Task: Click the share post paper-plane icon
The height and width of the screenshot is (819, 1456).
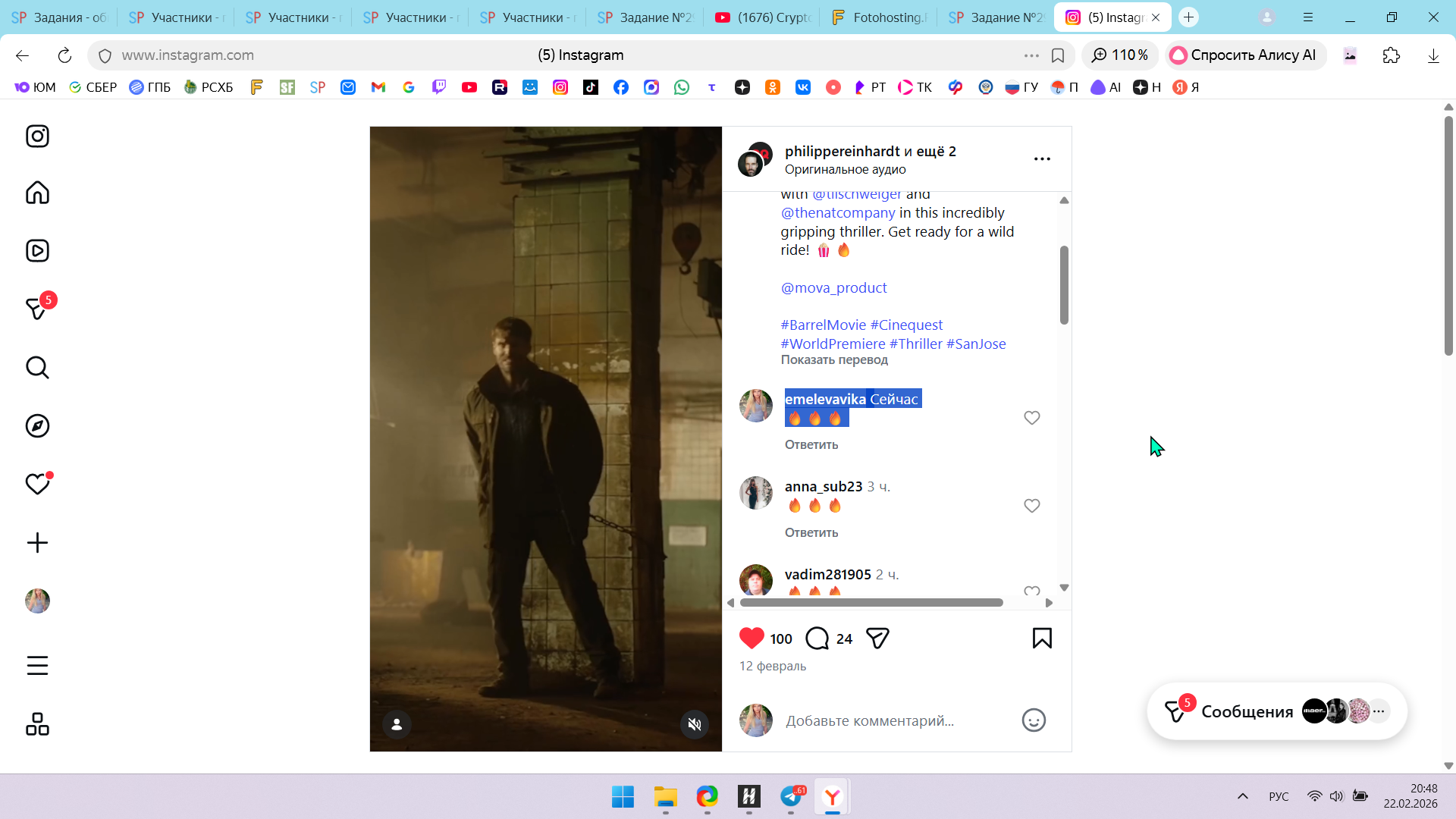Action: click(x=877, y=639)
